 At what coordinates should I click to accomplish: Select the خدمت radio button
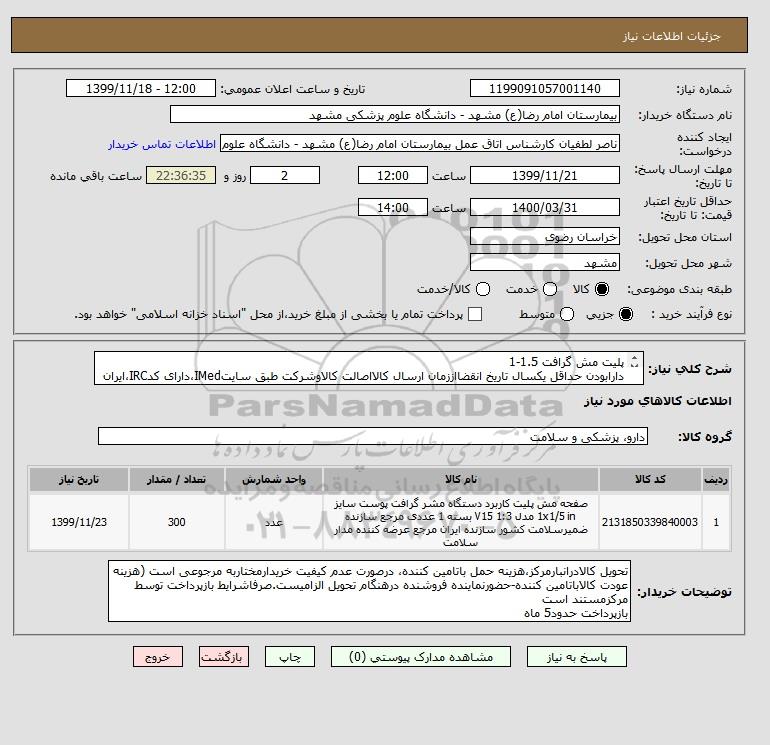pos(550,289)
